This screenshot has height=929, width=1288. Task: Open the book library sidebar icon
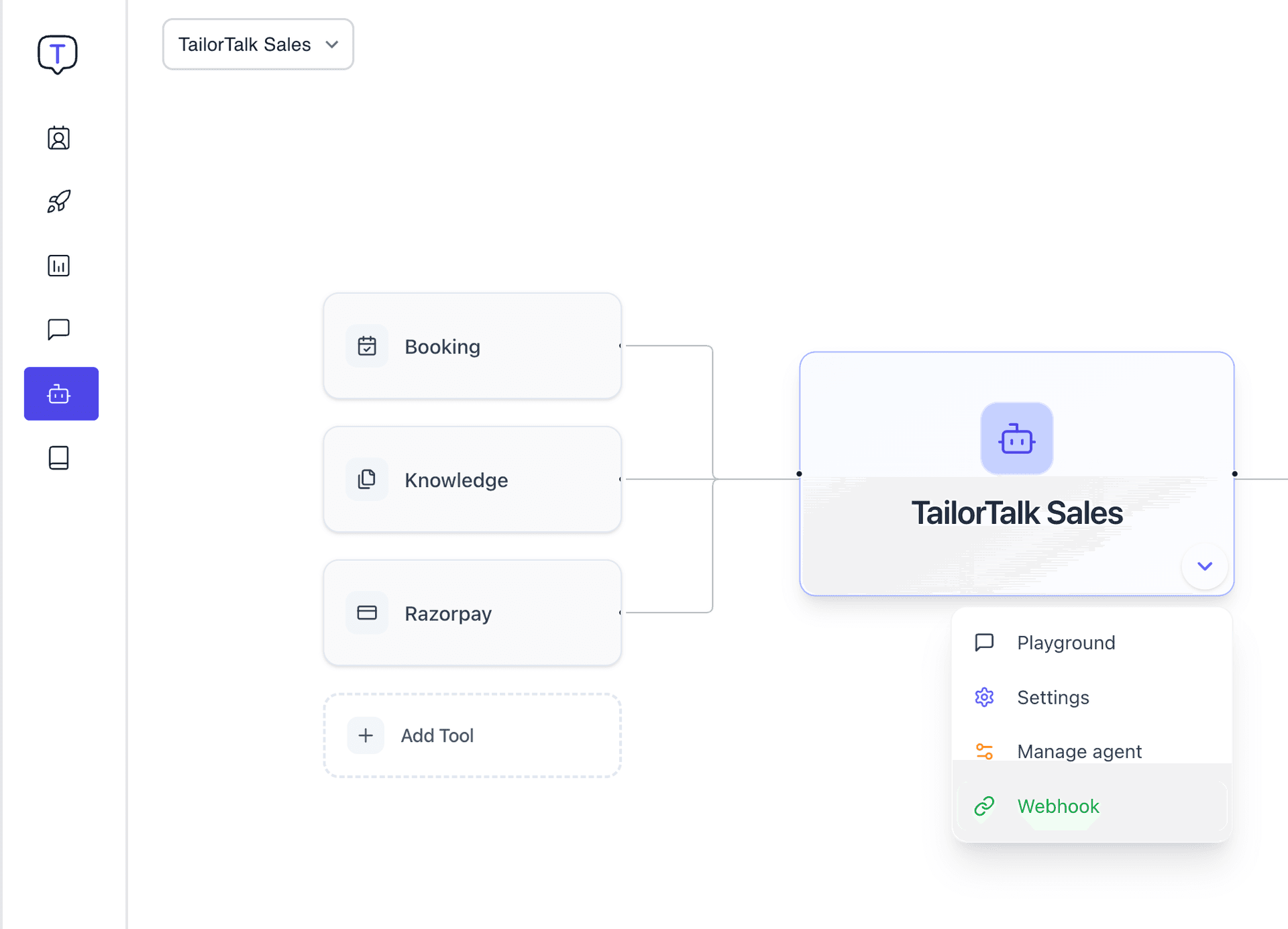click(59, 458)
